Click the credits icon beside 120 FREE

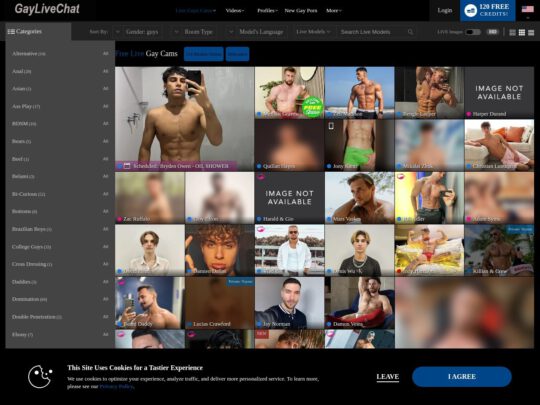470,10
